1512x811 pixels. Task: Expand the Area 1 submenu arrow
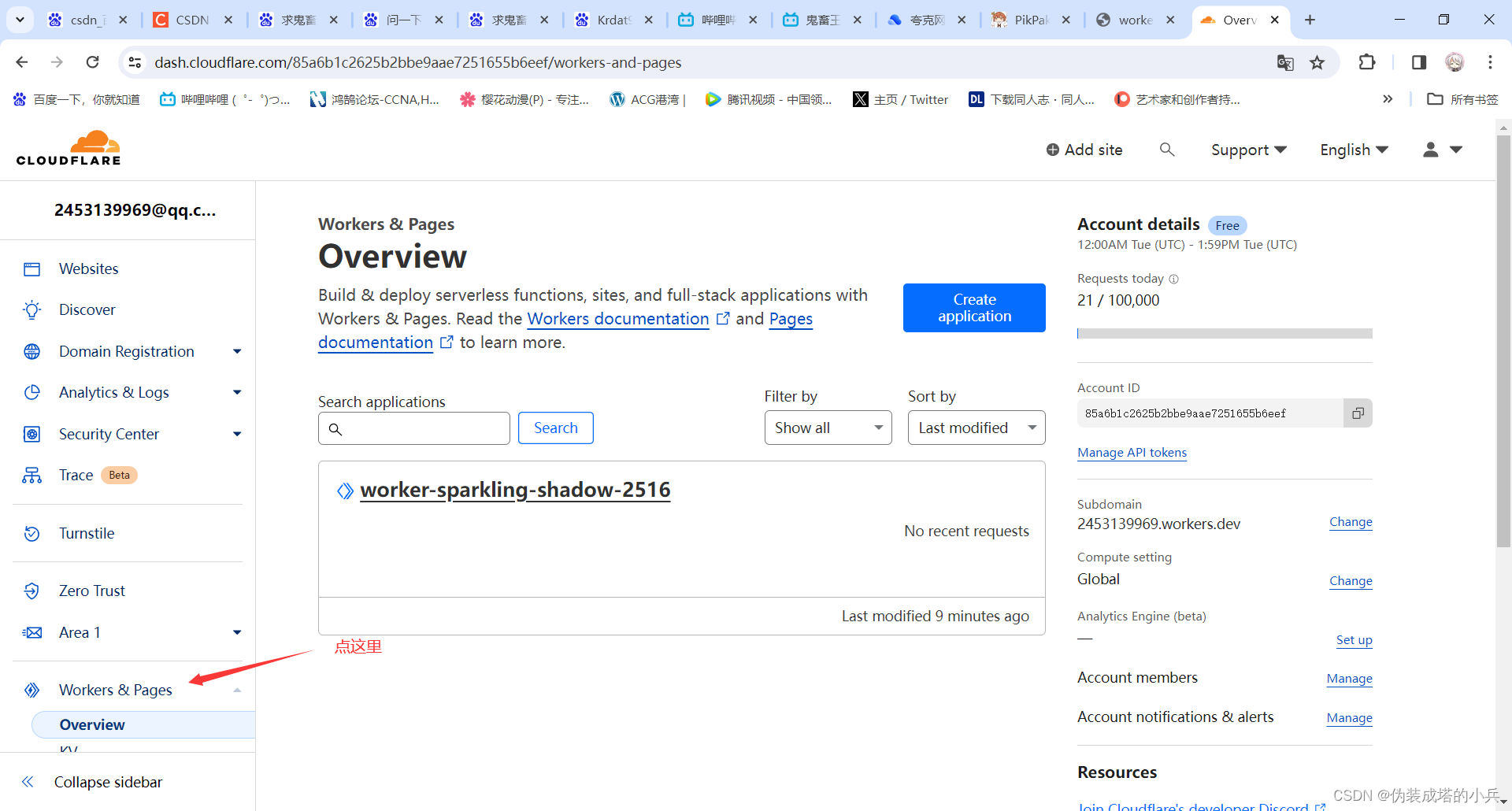tap(237, 633)
